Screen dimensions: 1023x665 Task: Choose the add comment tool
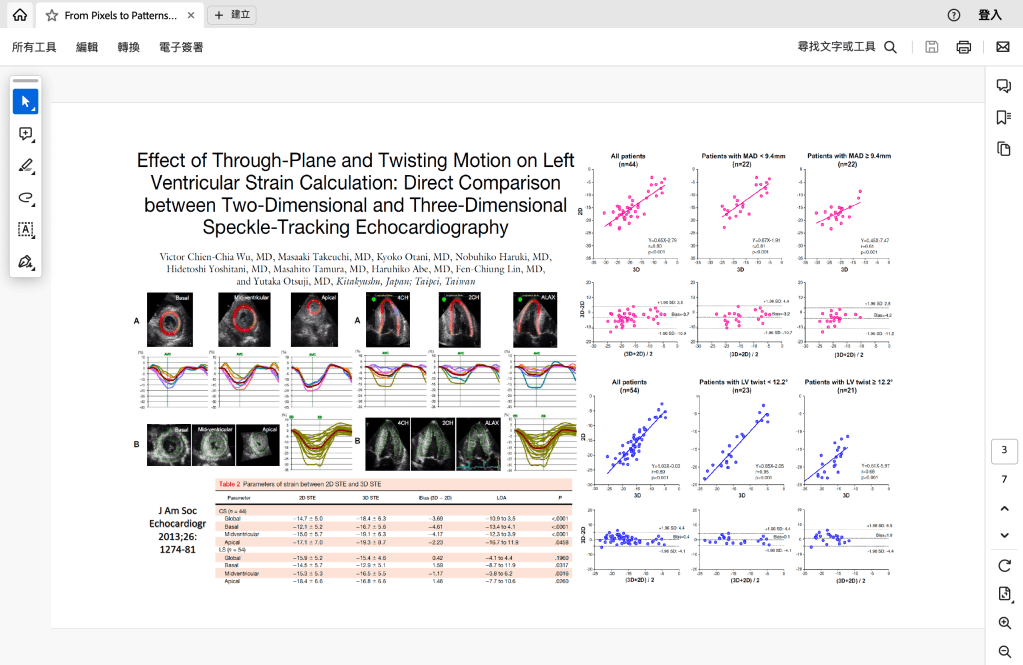[x=25, y=134]
